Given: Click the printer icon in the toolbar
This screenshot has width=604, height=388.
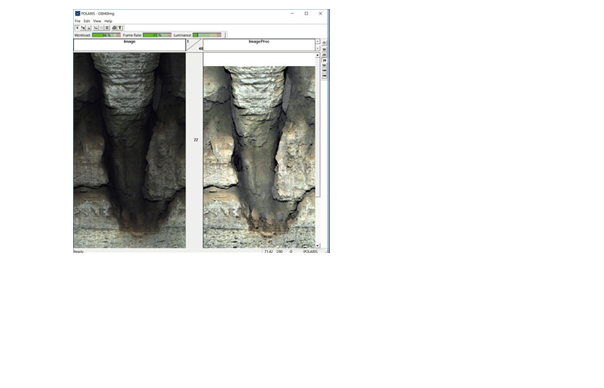Looking at the screenshot, I should [114, 28].
